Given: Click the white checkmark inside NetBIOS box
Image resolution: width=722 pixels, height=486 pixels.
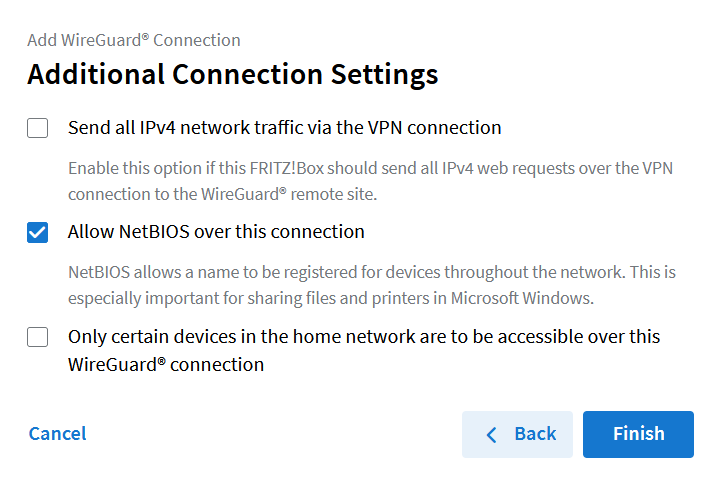Looking at the screenshot, I should pos(37,232).
